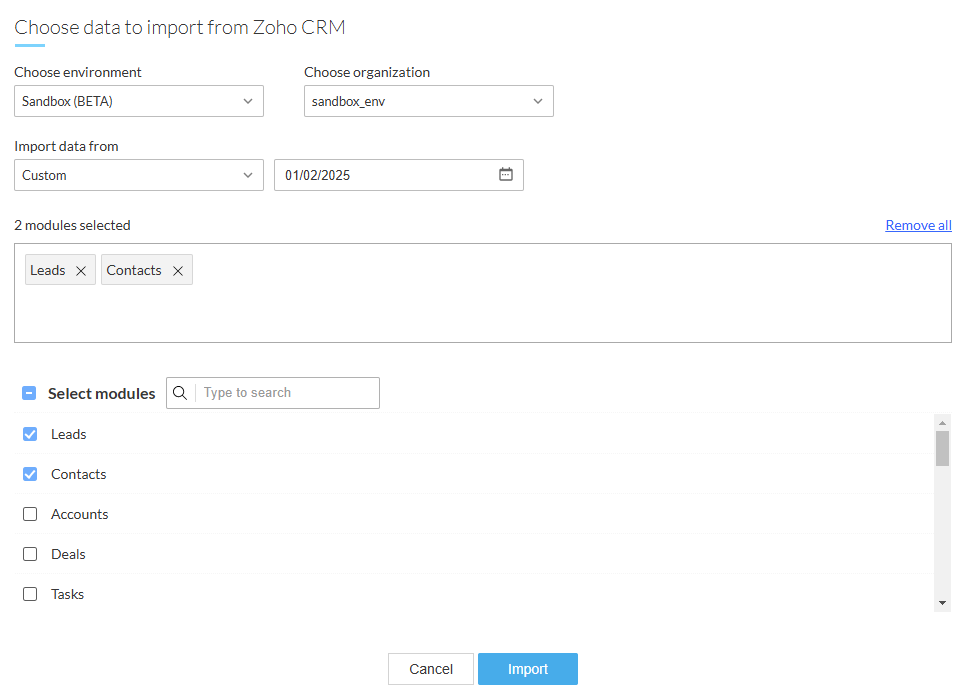Viewport: 959px width, 700px height.
Task: Remove the Contacts tag with X
Action: [x=178, y=271]
